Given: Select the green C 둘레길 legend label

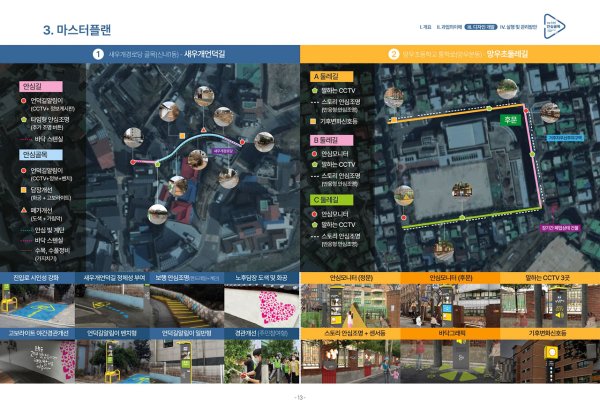Looking at the screenshot, I should pos(331,200).
